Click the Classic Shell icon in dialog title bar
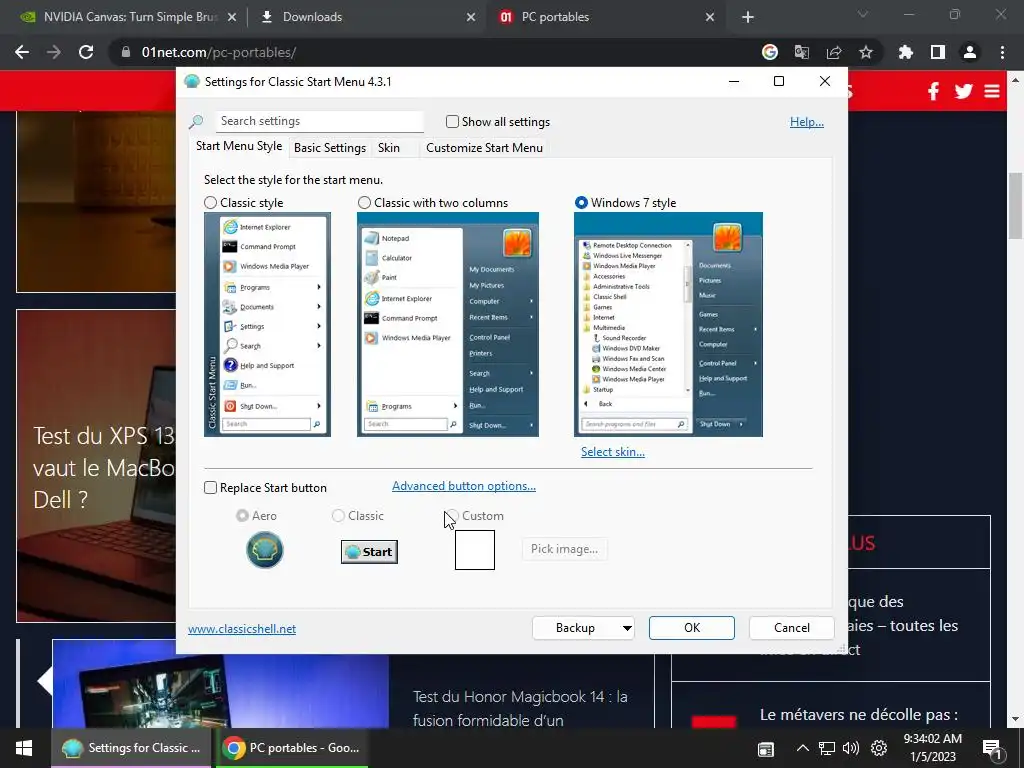 [191, 82]
